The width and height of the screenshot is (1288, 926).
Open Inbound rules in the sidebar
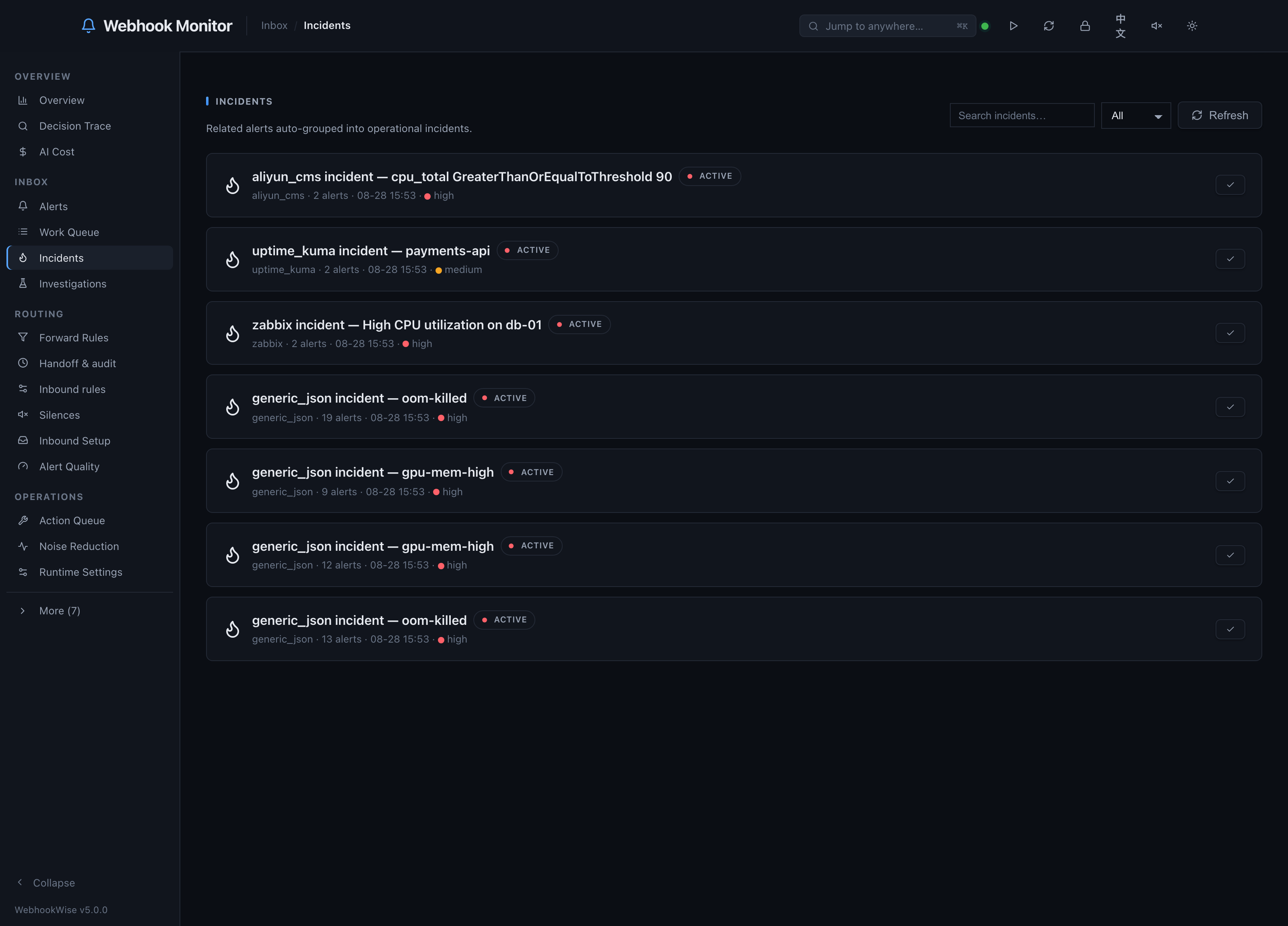90,389
